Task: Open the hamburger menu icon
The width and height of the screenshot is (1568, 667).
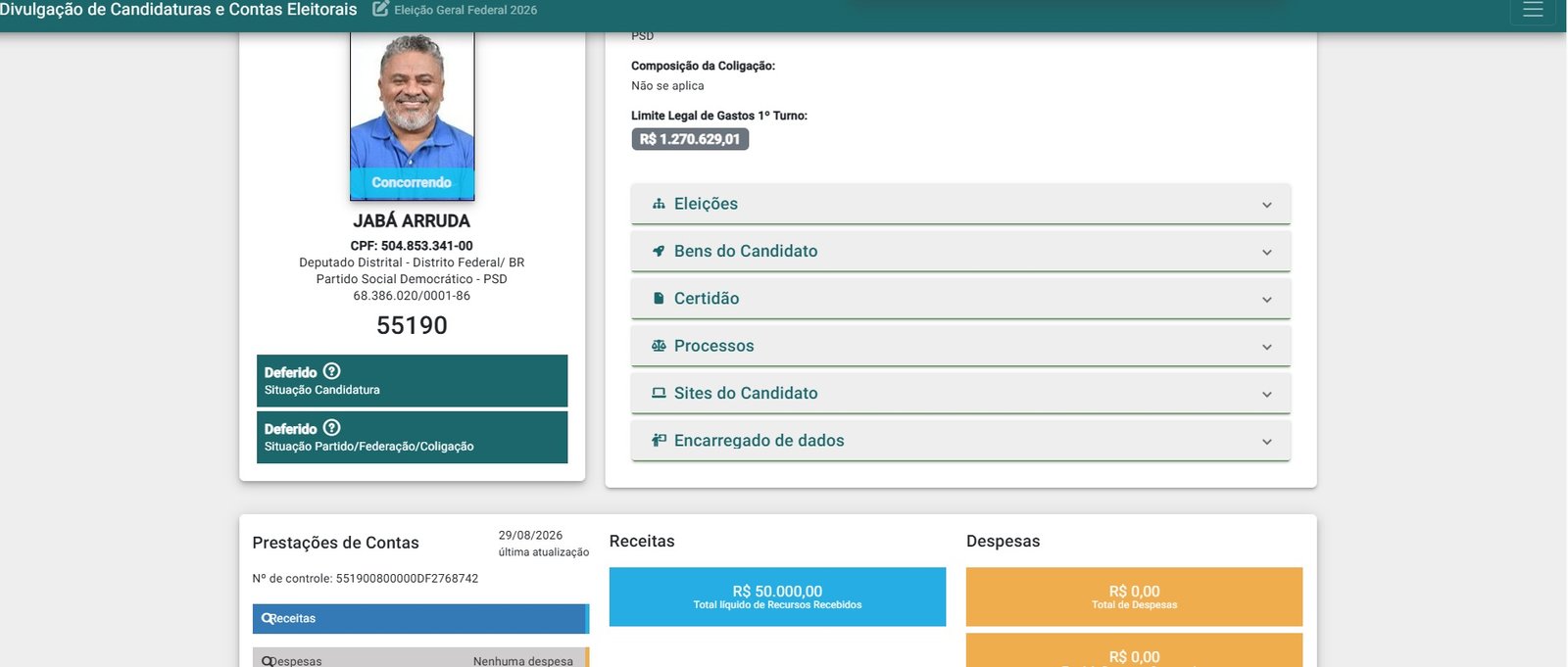Action: pos(1533,10)
